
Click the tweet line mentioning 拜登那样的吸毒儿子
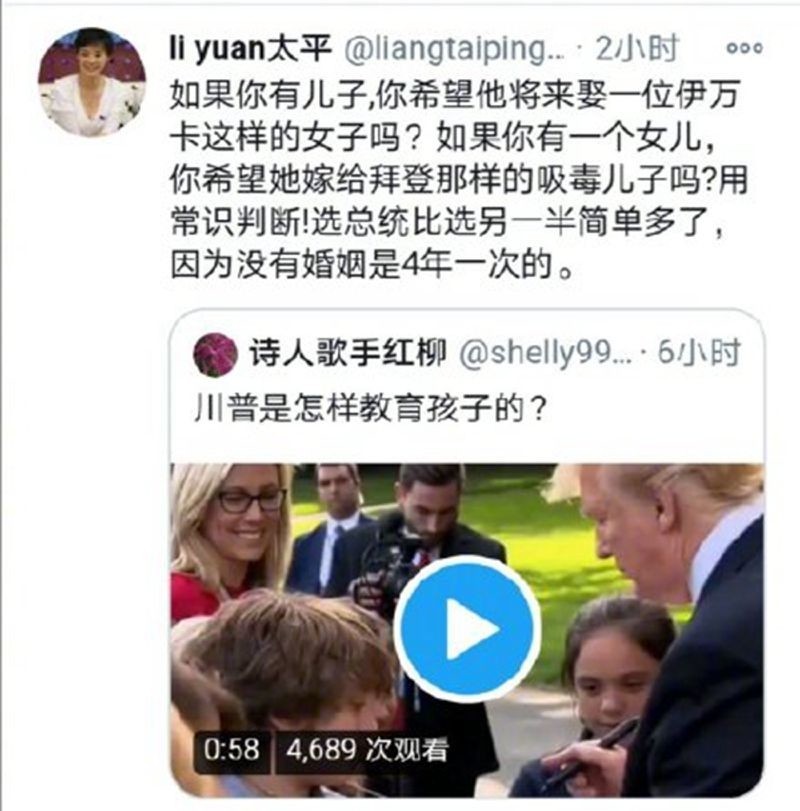pos(458,180)
